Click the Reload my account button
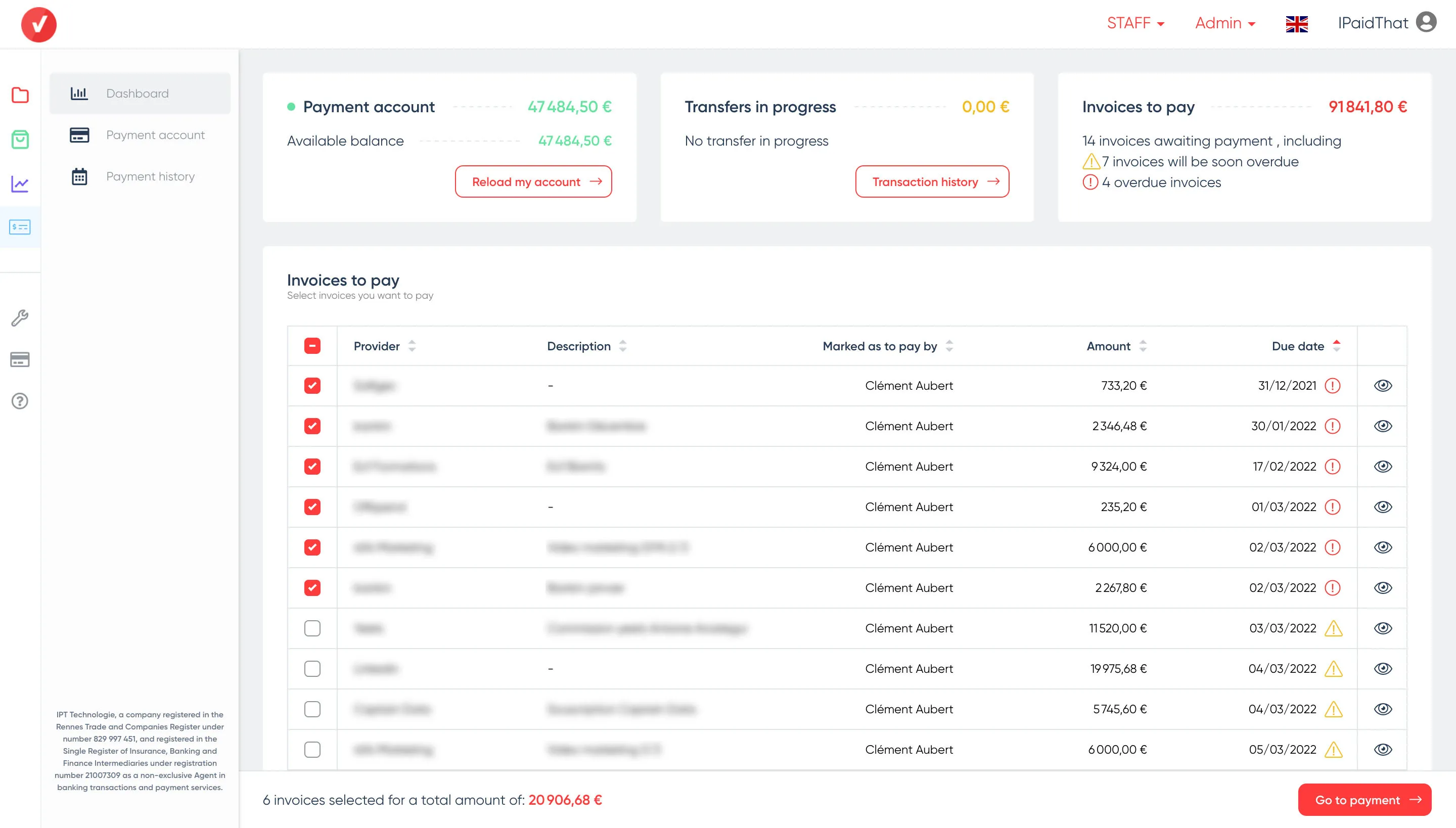 (533, 181)
